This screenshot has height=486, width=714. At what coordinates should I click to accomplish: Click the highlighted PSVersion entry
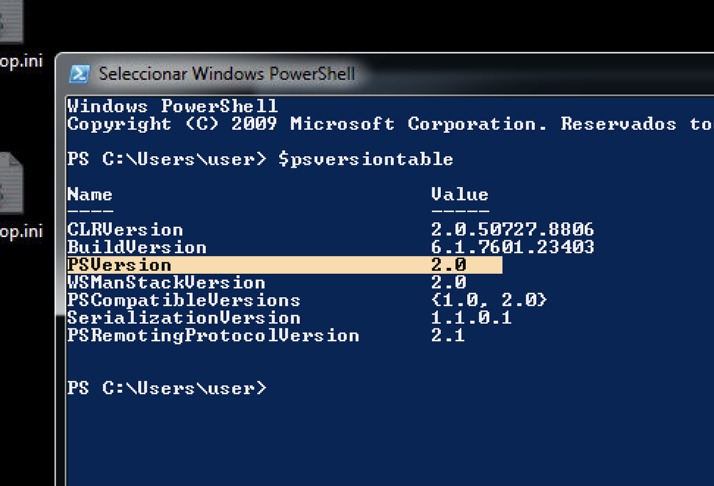(x=119, y=265)
